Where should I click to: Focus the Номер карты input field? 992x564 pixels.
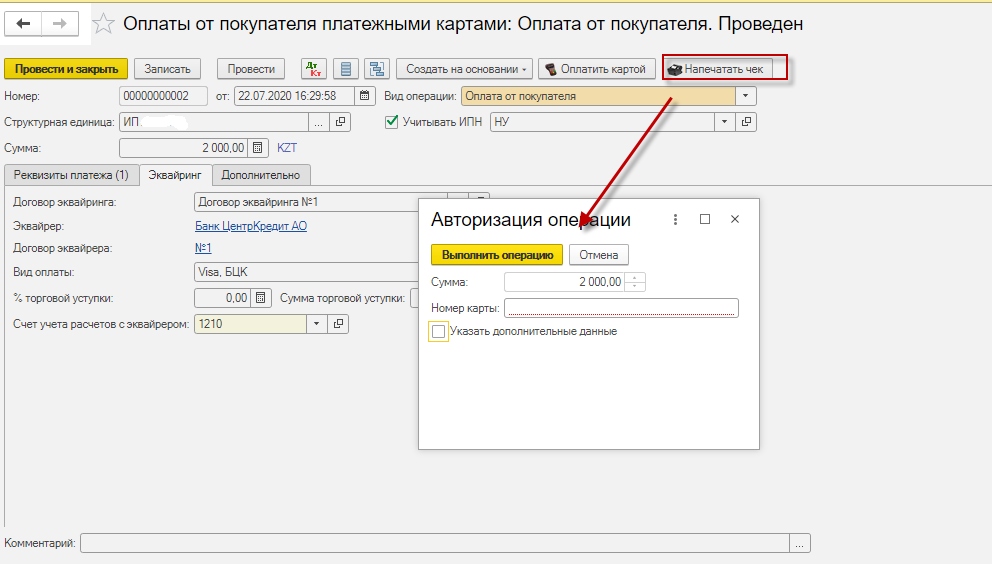pos(621,308)
